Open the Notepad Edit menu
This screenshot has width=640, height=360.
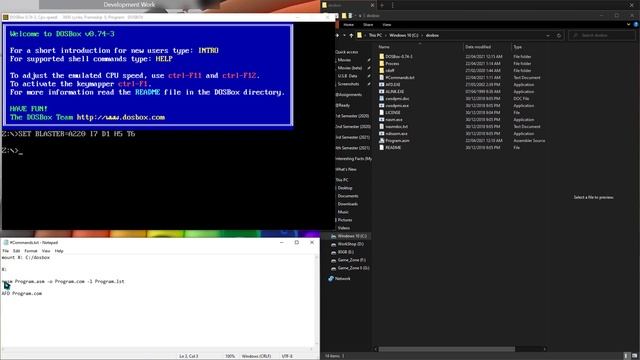16,251
